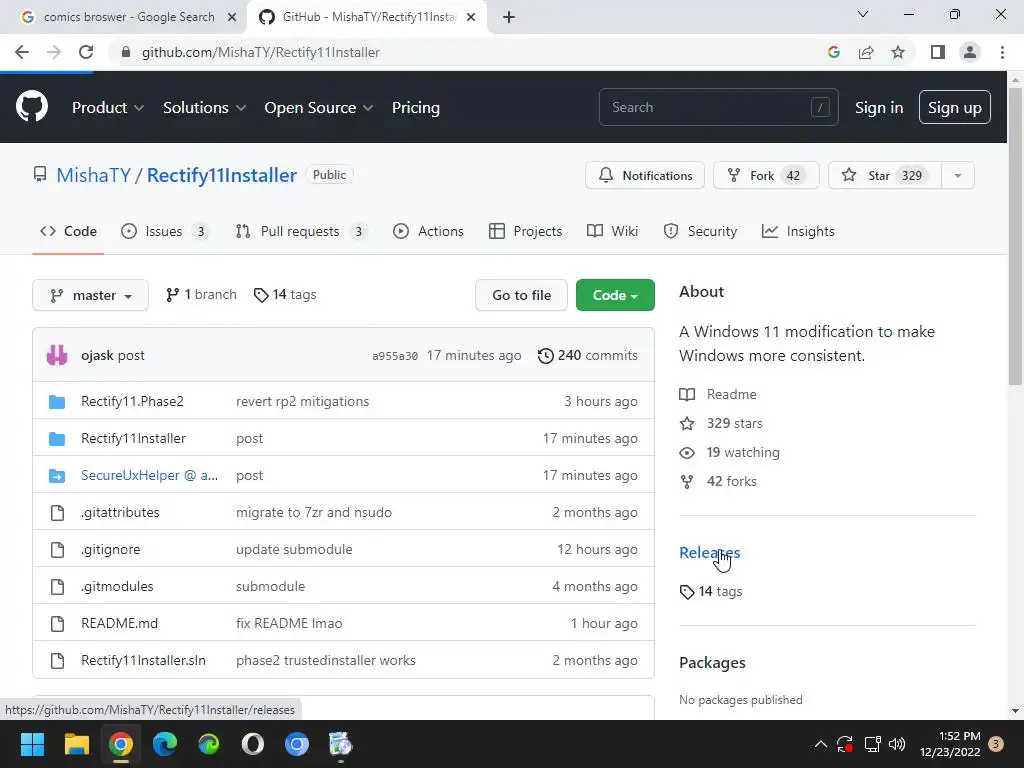Open the Rectify11Installer.sln file
Screen dimensions: 1024x768
[x=143, y=660]
